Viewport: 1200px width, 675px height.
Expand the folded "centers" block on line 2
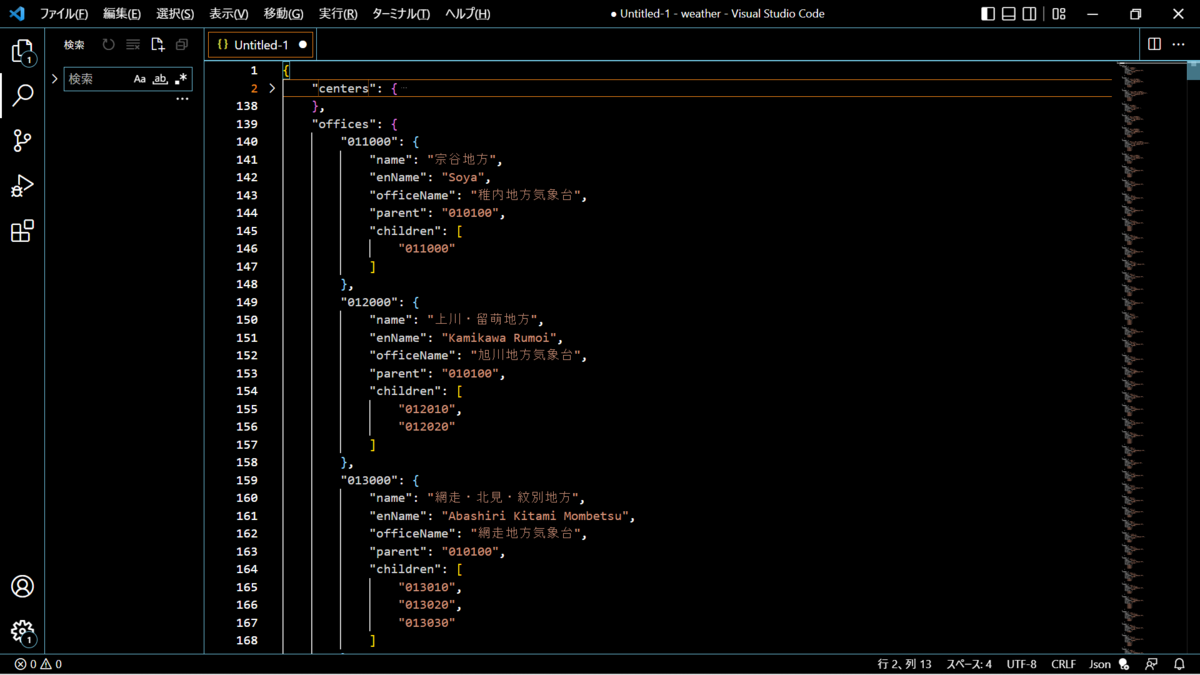[272, 89]
